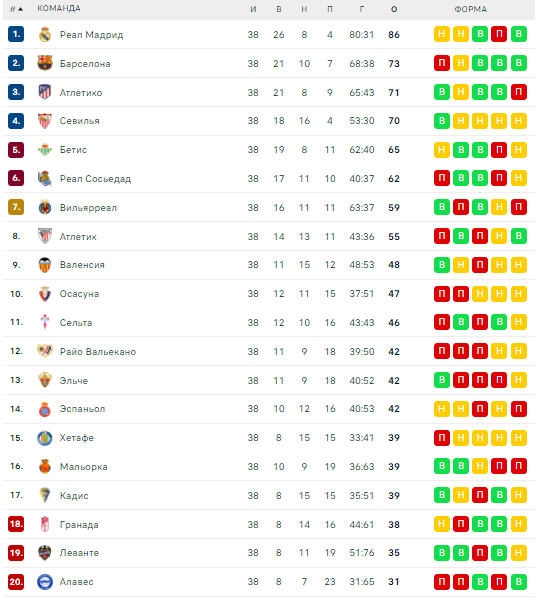Click the Г goals column header
Screen dimensions: 537x599
361,9
